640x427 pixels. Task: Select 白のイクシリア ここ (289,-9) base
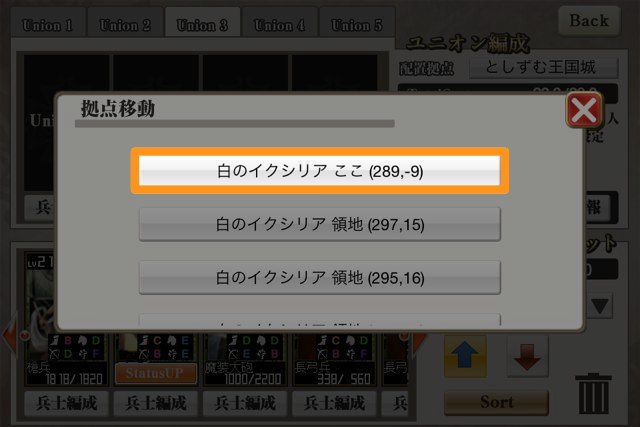coord(320,171)
